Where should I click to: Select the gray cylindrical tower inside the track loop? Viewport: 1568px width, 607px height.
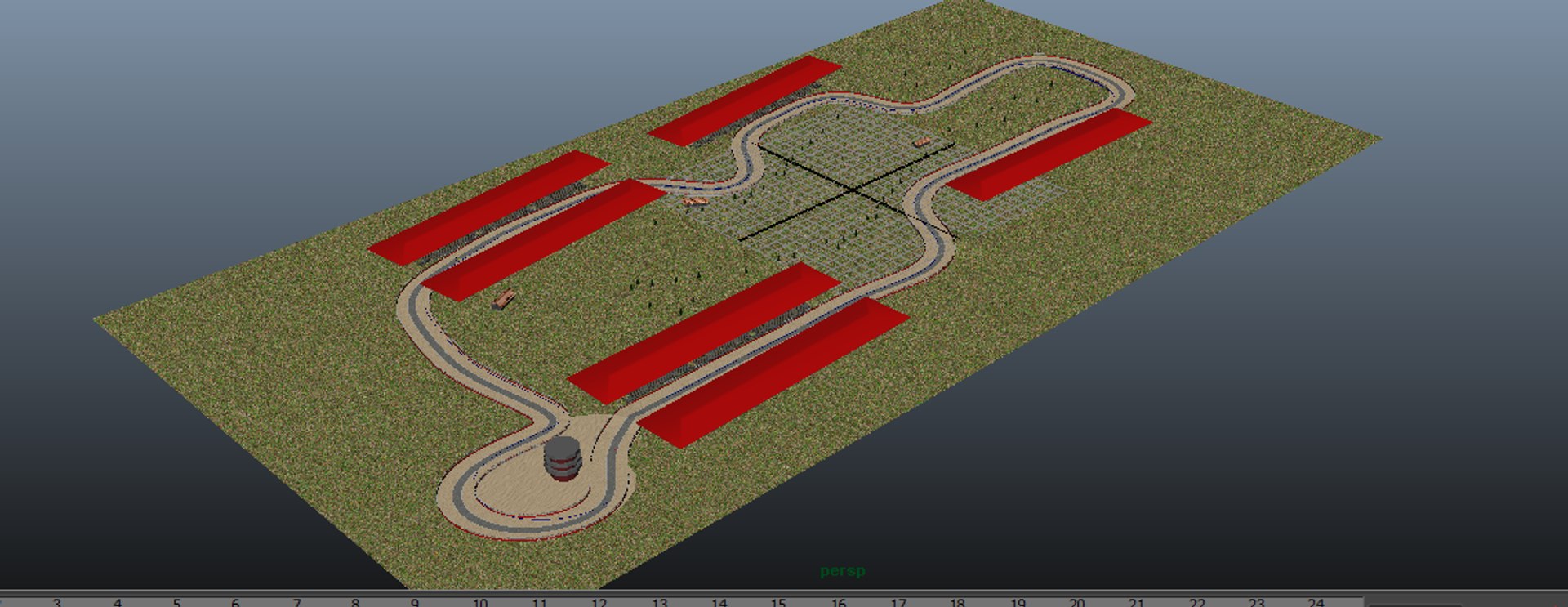[x=563, y=458]
